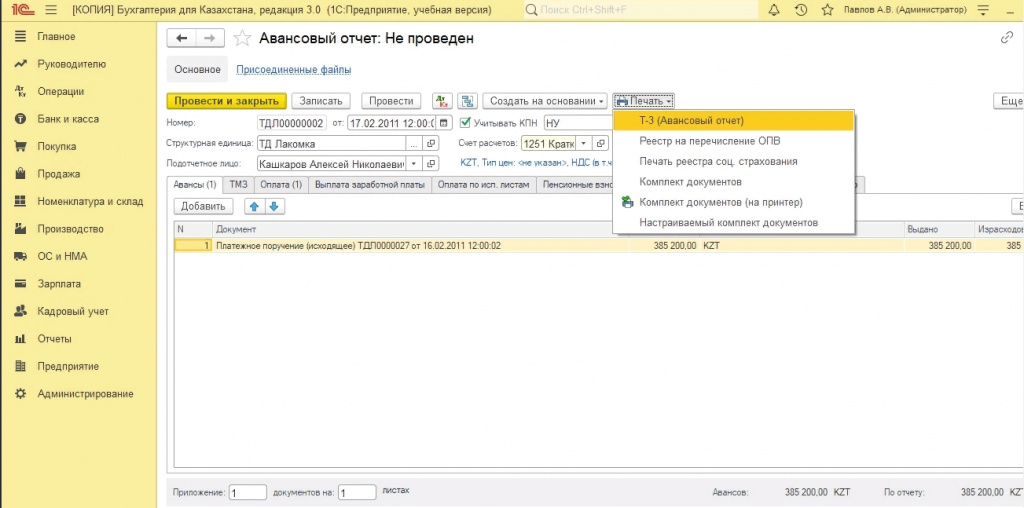Switch to the ТМЗ tab
The image size is (1024, 508).
(x=238, y=185)
